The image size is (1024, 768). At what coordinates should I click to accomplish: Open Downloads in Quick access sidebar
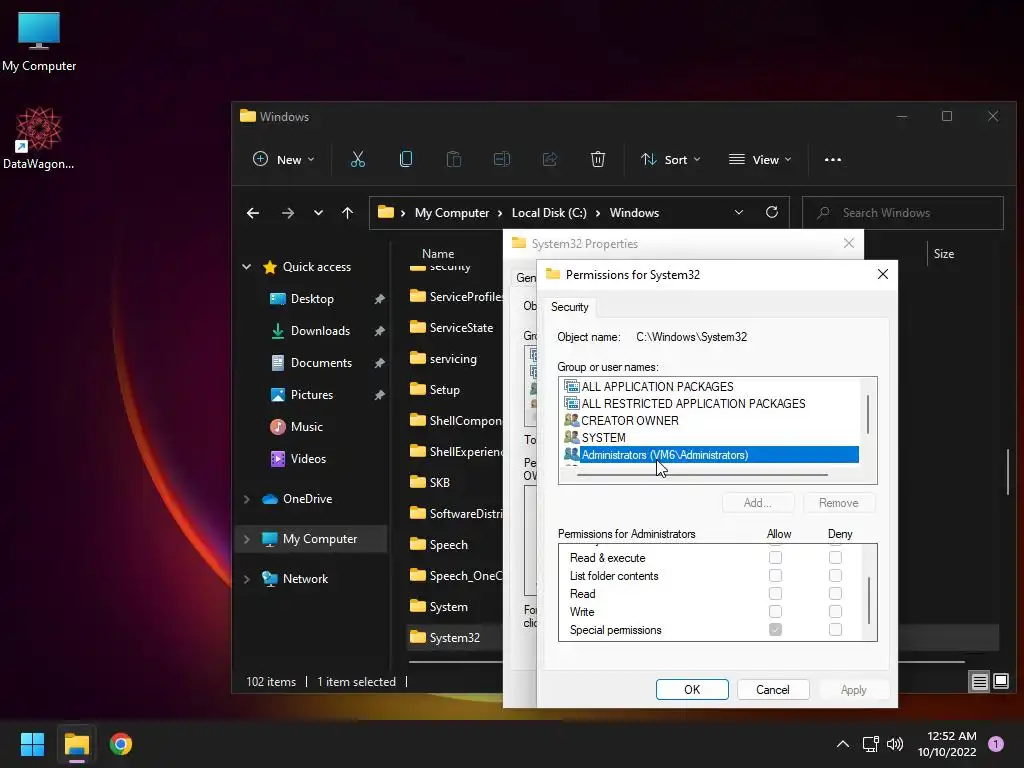[x=320, y=330]
